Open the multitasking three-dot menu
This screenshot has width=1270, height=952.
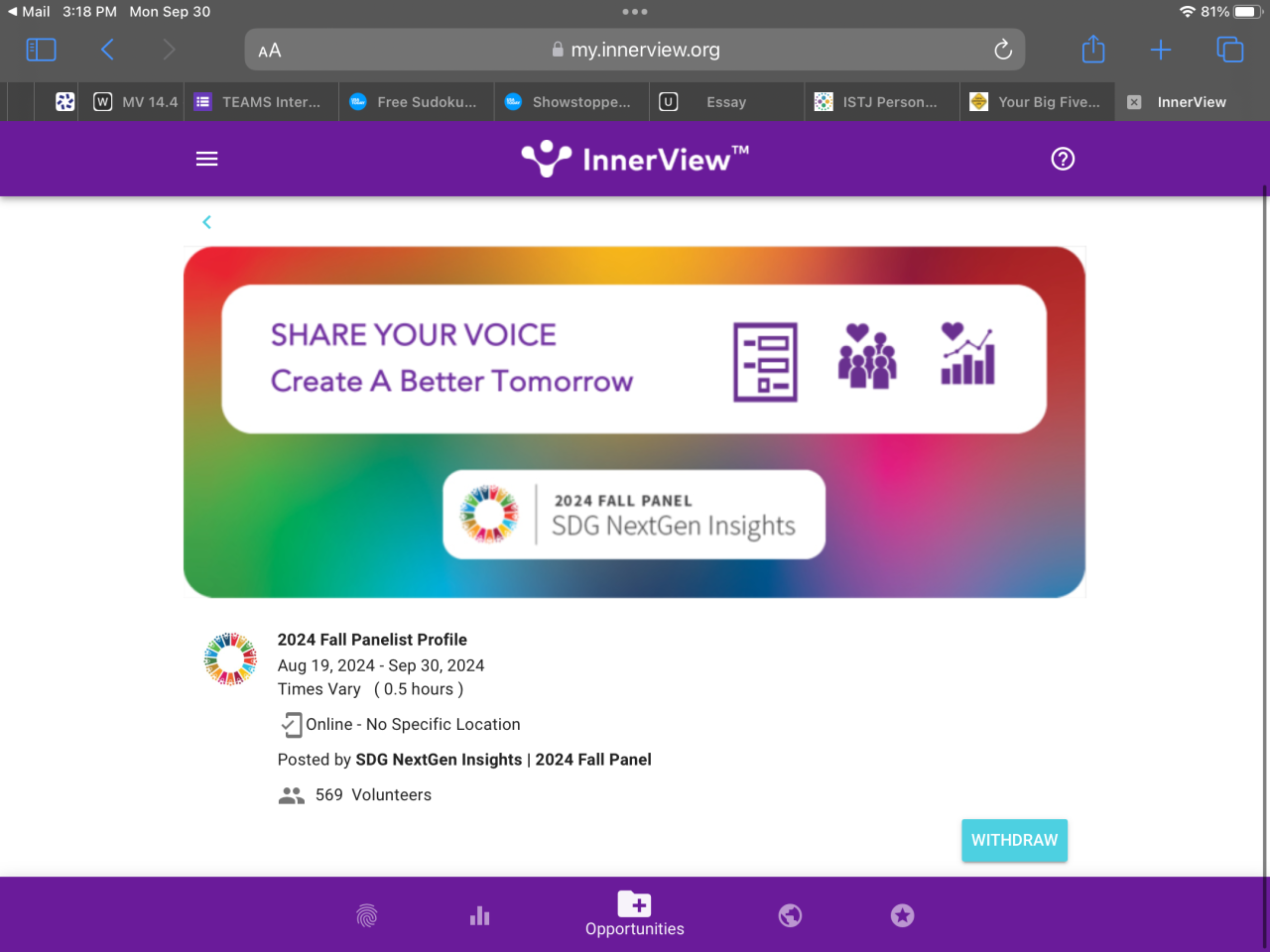635,12
